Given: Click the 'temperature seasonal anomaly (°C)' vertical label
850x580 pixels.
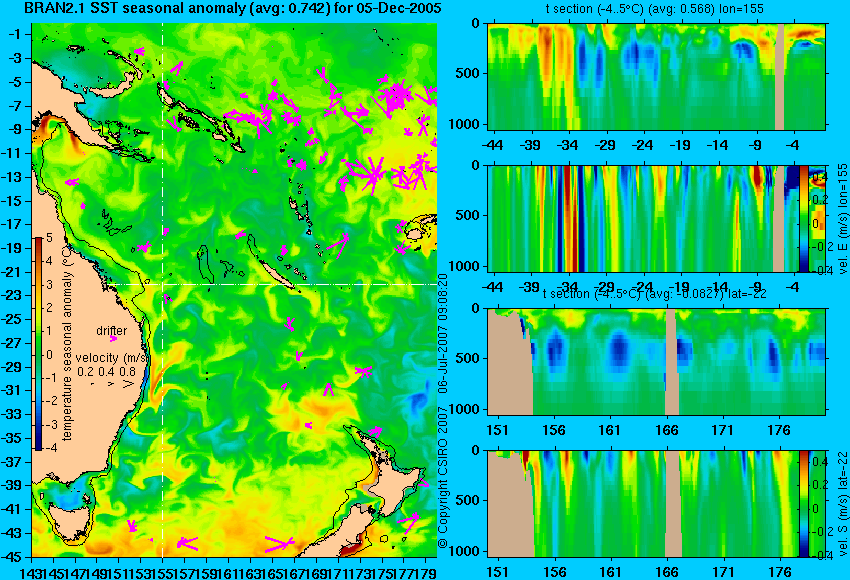Looking at the screenshot, I should (x=67, y=343).
